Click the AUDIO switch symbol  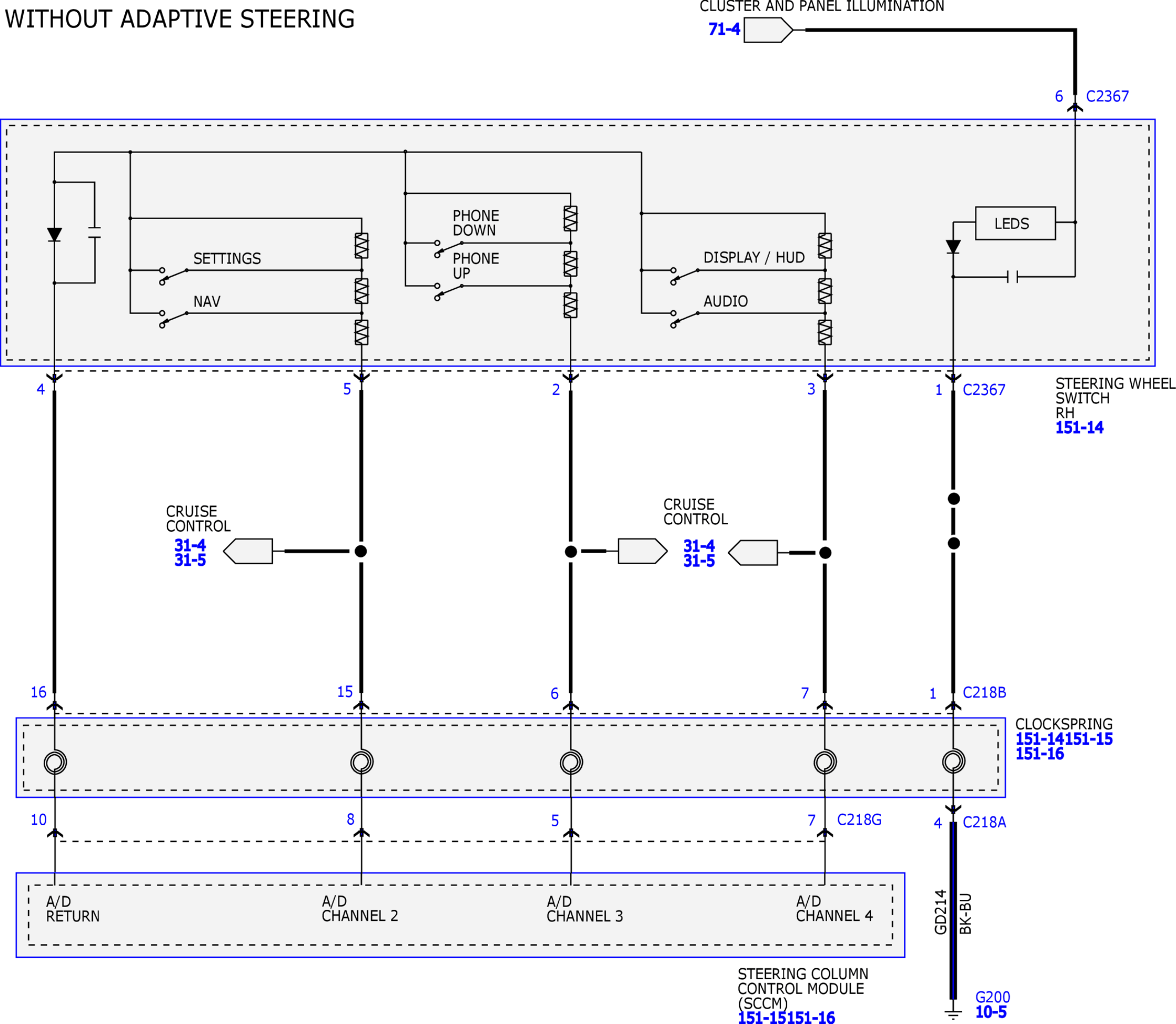(x=685, y=319)
